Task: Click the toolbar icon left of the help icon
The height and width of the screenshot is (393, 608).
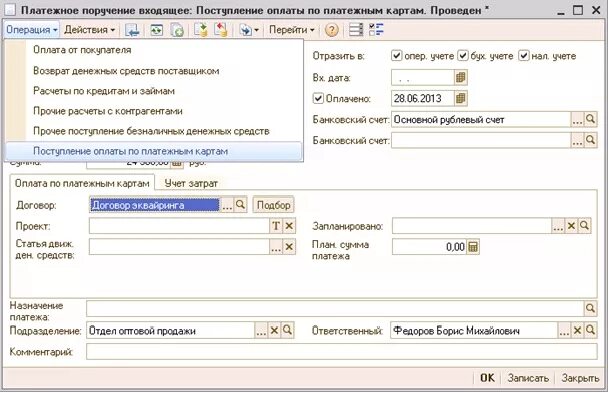Action: 249,30
